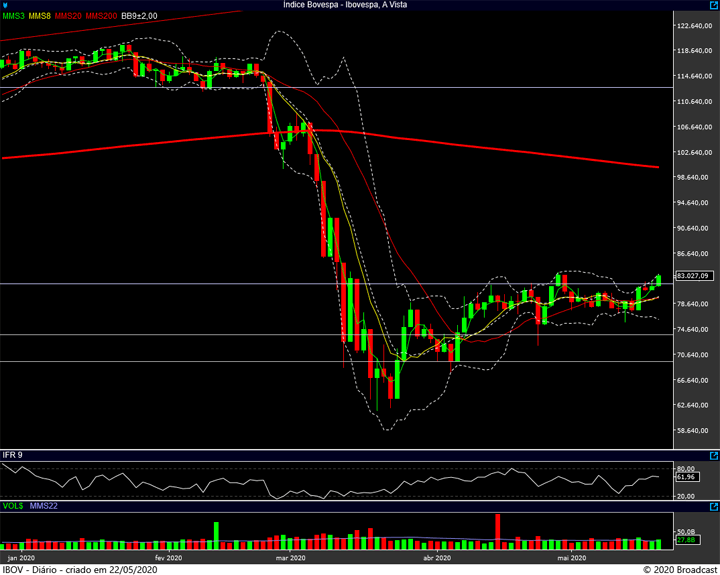Click the menu icon at the title bar's left
The image size is (720, 575).
coord(6,5)
